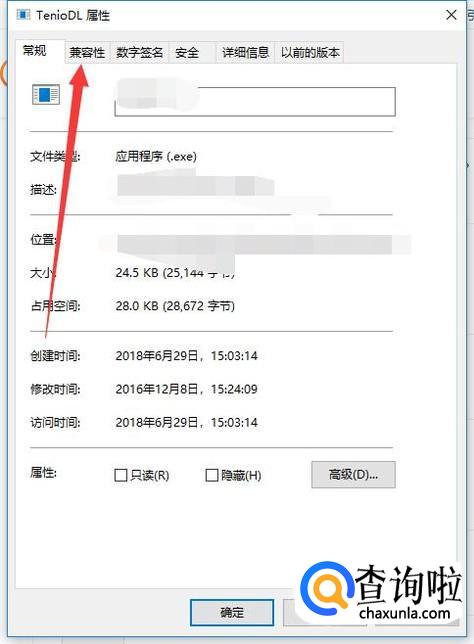View the 以前的版本 tab
The height and width of the screenshot is (644, 474).
coord(310,53)
